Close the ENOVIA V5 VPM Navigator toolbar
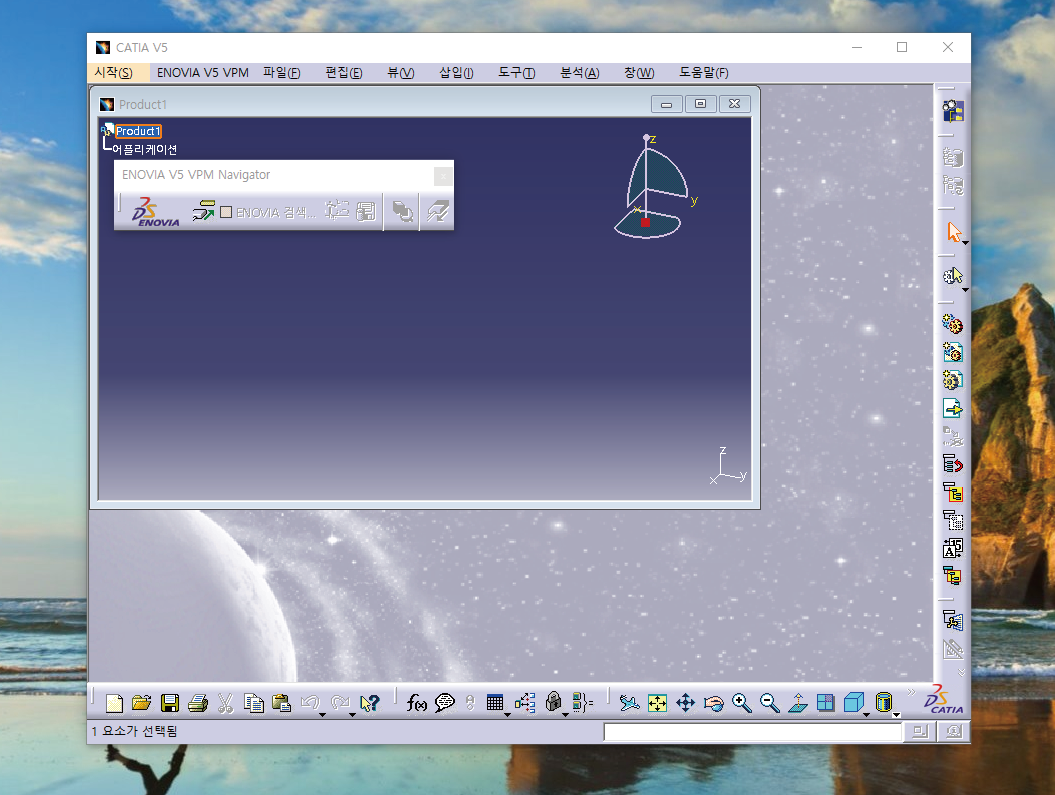 coord(443,176)
